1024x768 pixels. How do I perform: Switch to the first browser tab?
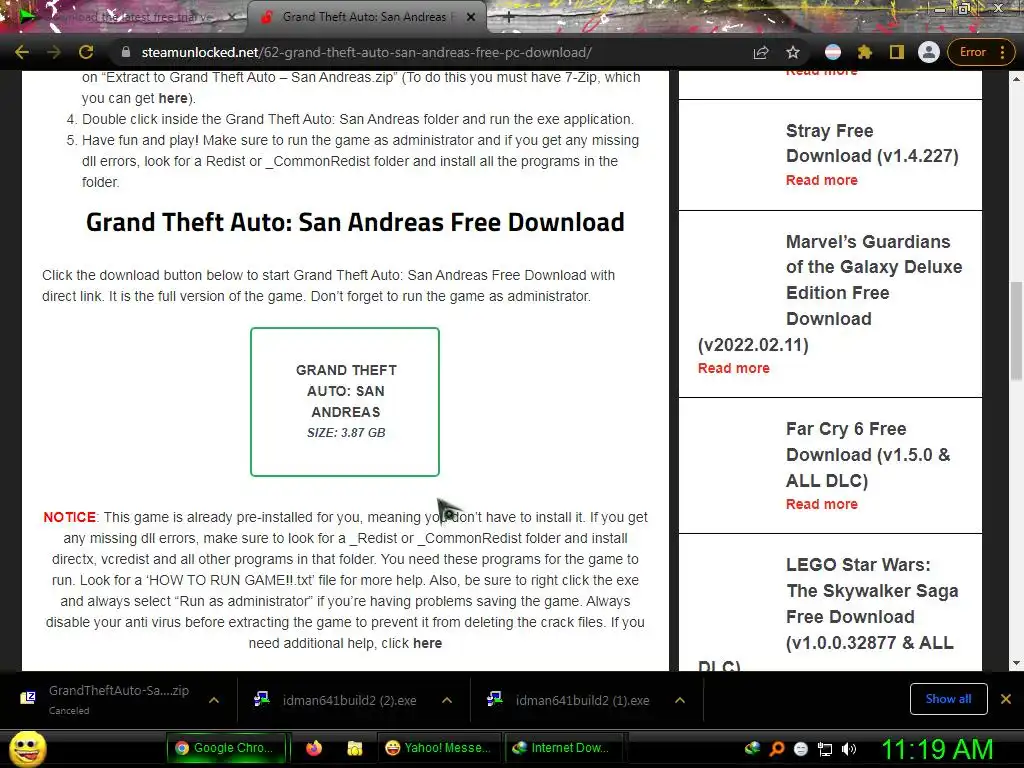click(124, 18)
